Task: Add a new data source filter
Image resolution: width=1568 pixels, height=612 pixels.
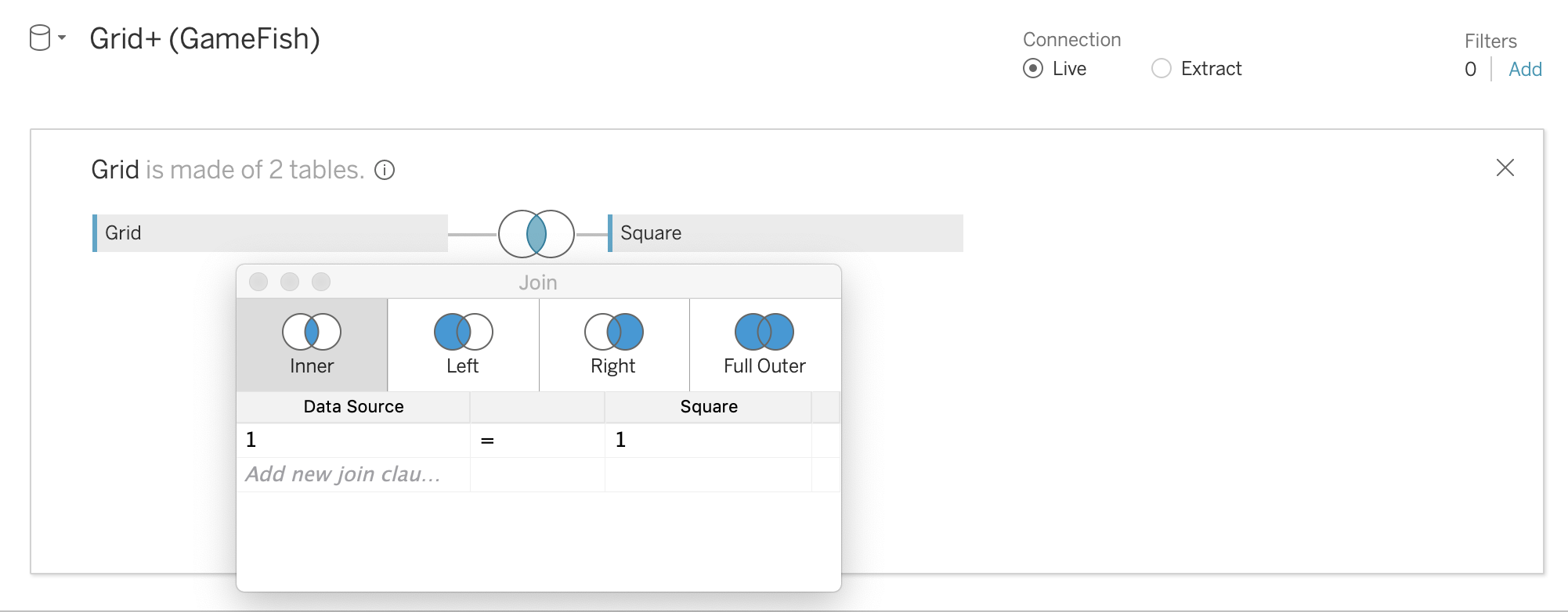Action: coord(1525,70)
